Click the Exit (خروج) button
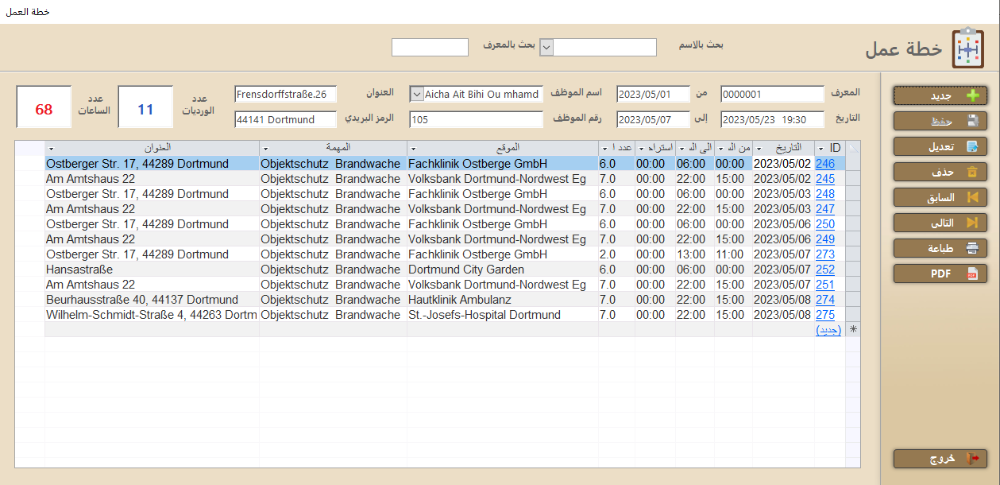Screen dimensions: 1000x485 click(940, 458)
